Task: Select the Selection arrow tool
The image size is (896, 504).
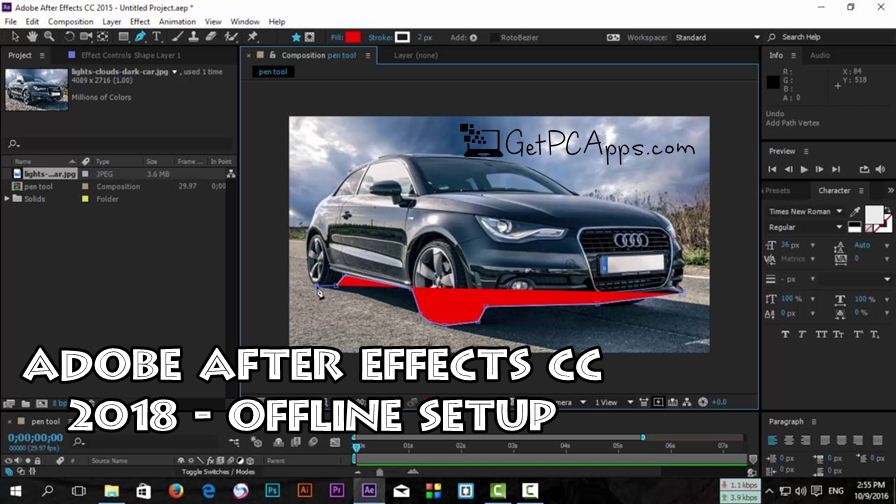Action: (15, 37)
